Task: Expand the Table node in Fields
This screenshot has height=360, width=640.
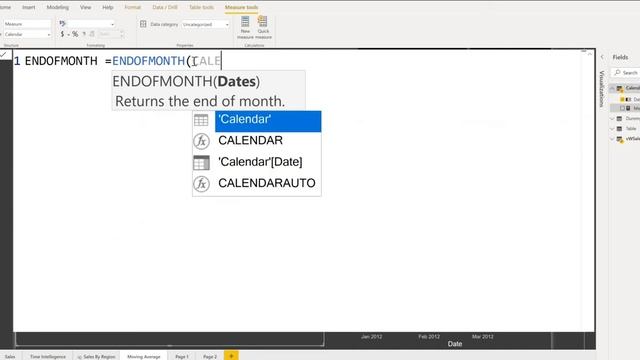Action: (612, 129)
